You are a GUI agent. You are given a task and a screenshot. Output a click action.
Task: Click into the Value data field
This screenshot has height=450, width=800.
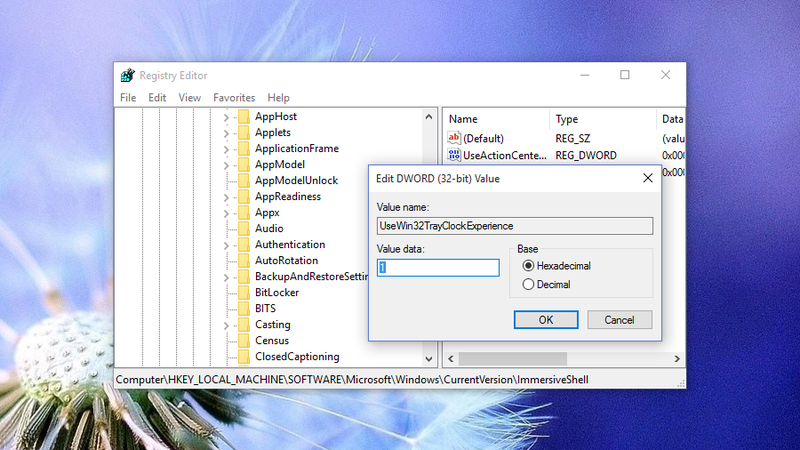point(438,268)
